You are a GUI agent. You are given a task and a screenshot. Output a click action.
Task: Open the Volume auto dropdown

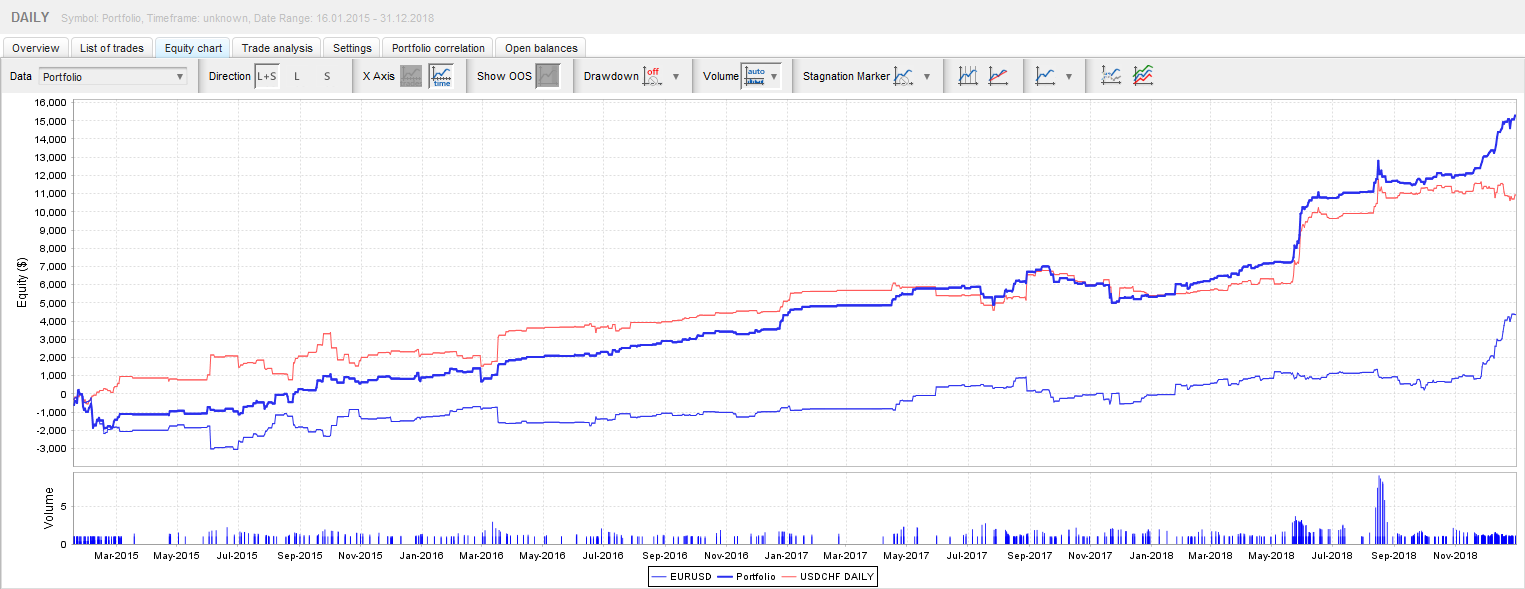pos(773,76)
